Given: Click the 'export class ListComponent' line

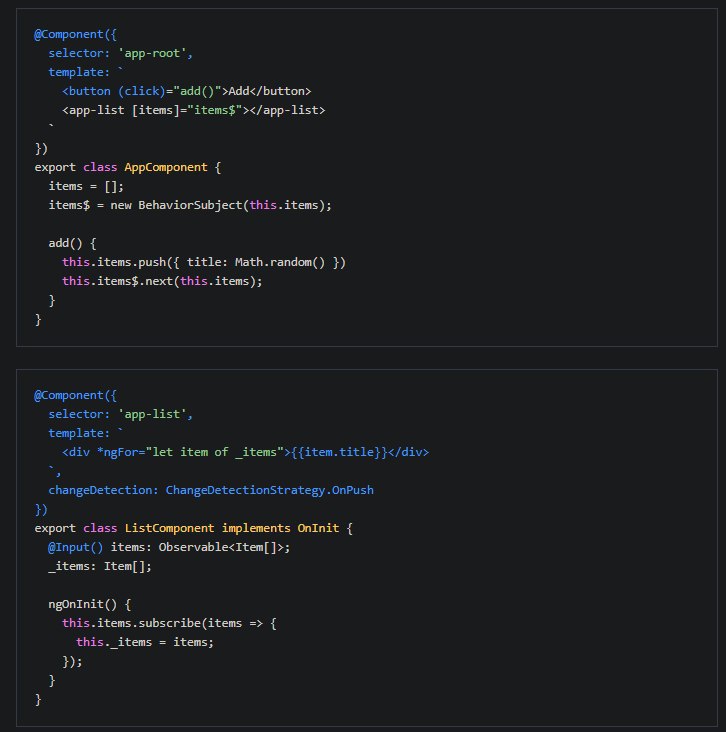Looking at the screenshot, I should [x=193, y=528].
